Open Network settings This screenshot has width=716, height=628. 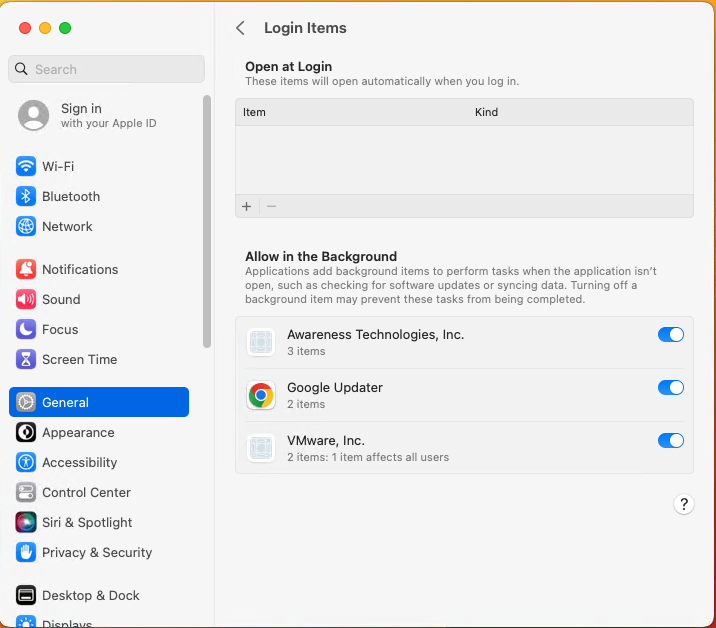pos(99,227)
